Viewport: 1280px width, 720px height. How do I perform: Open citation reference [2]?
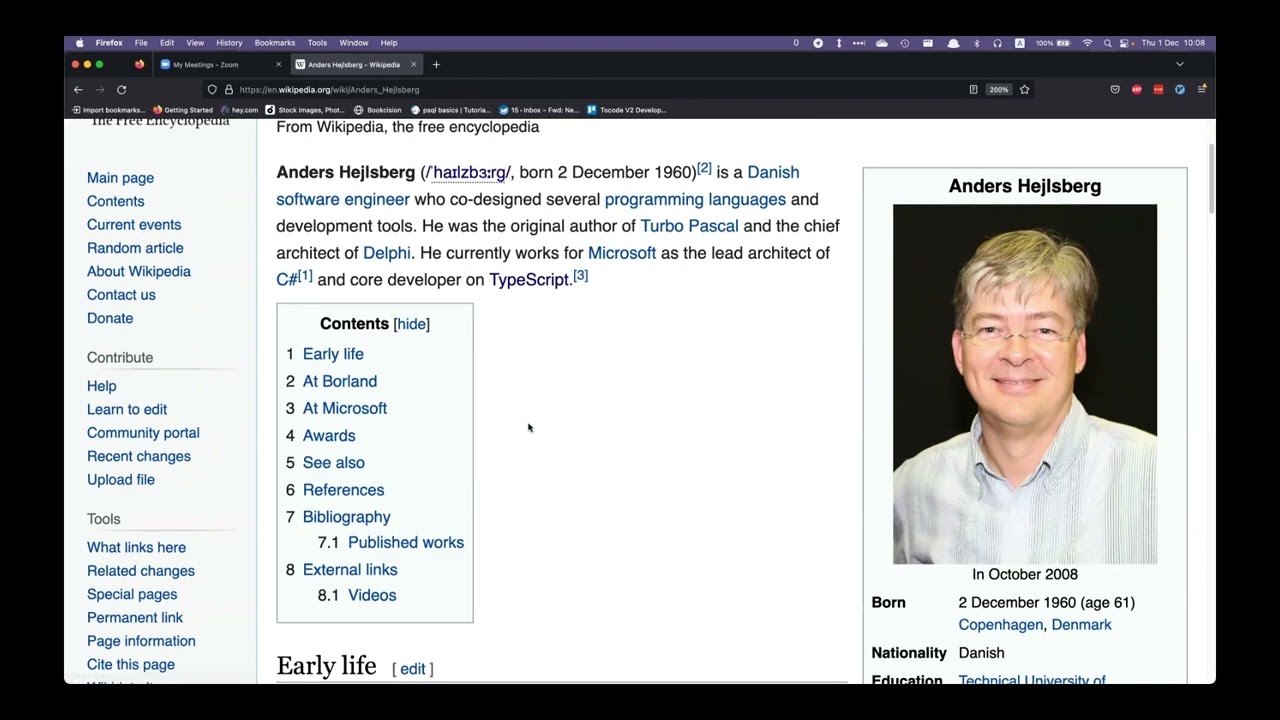coord(704,168)
